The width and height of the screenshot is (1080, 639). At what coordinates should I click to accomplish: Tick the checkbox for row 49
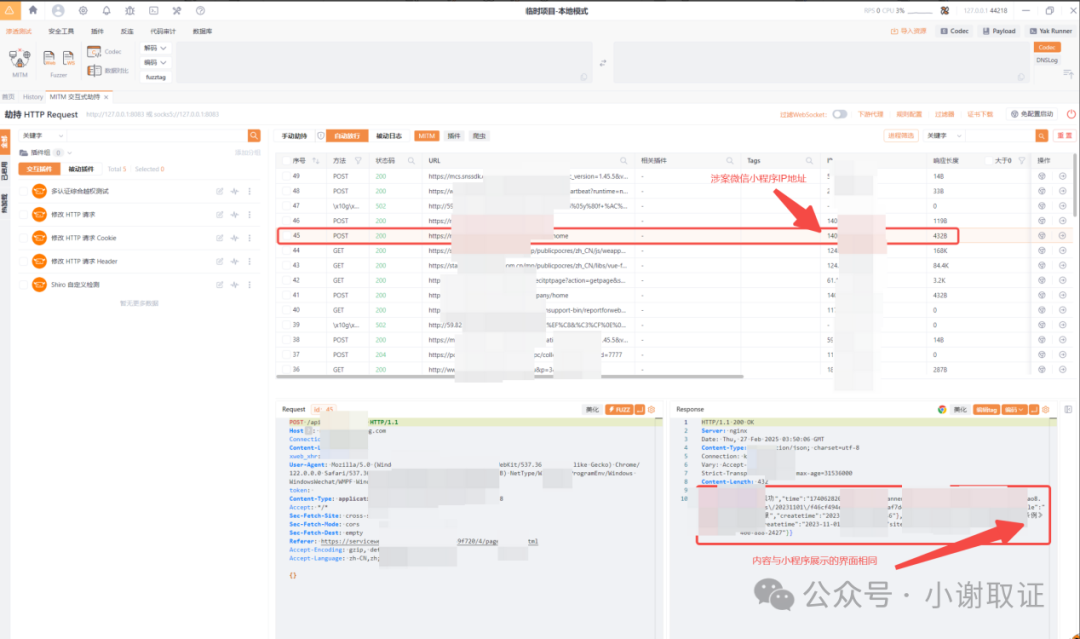[x=286, y=176]
